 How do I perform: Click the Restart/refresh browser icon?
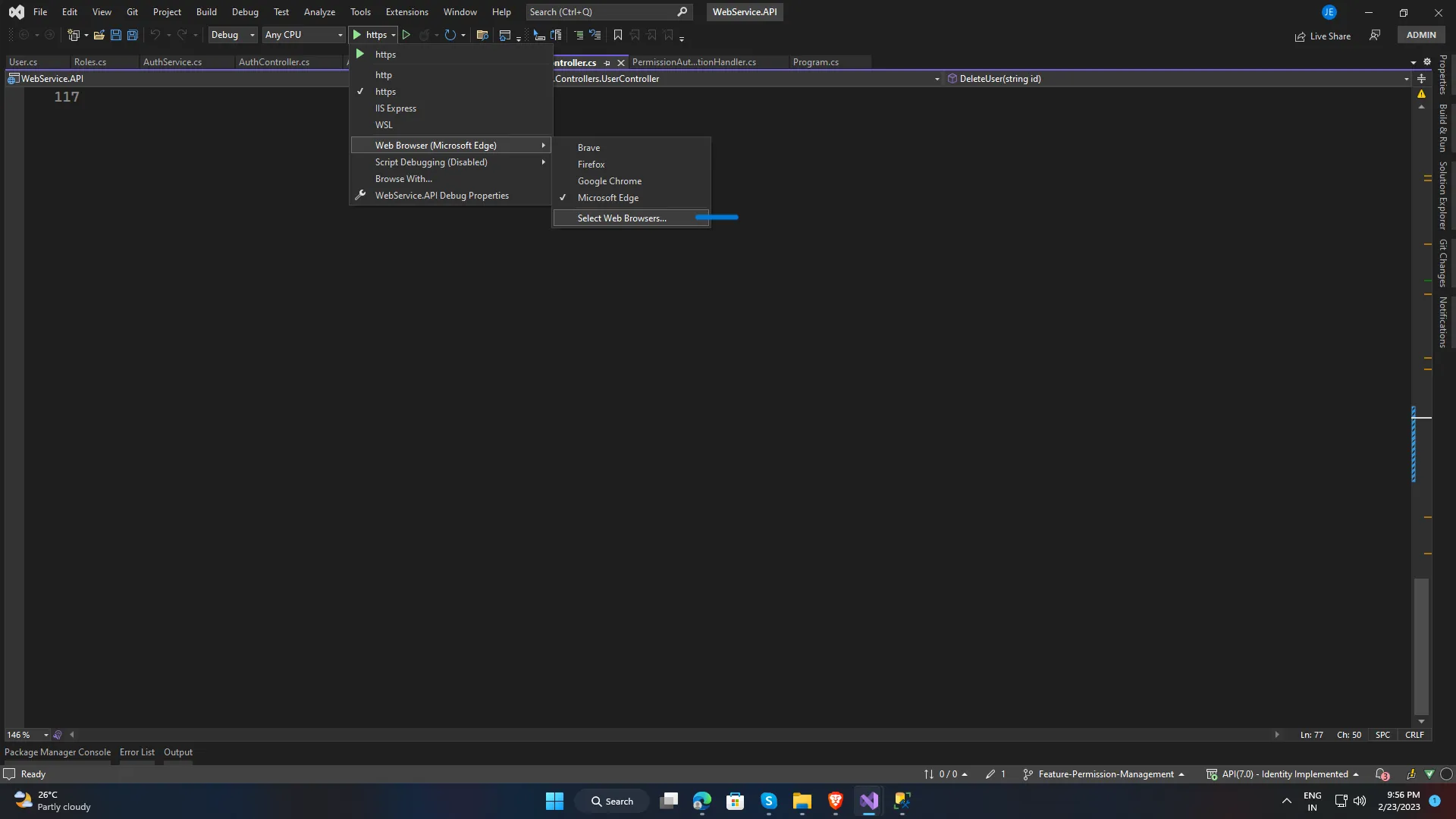click(x=450, y=35)
